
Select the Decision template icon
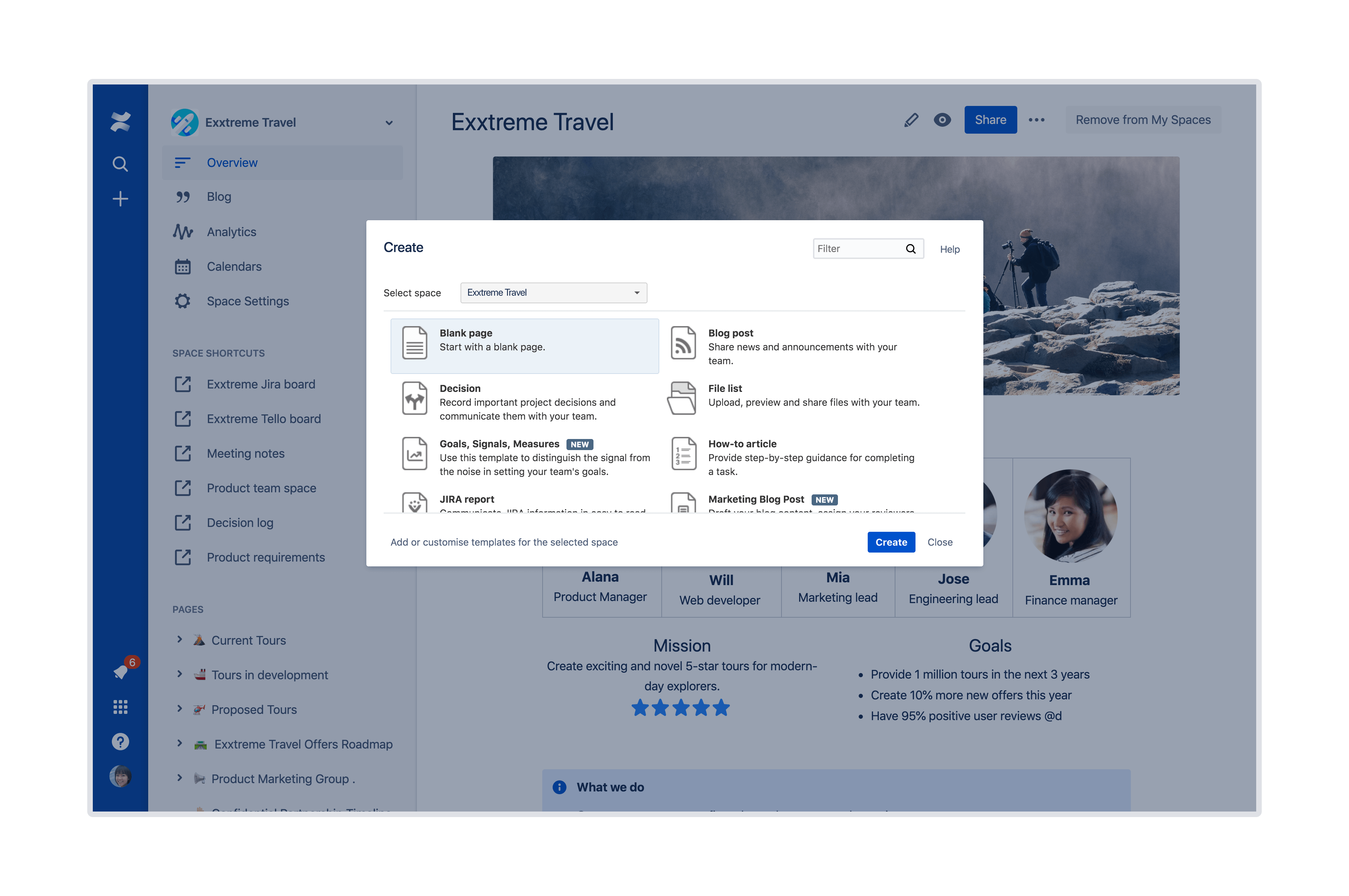point(414,398)
